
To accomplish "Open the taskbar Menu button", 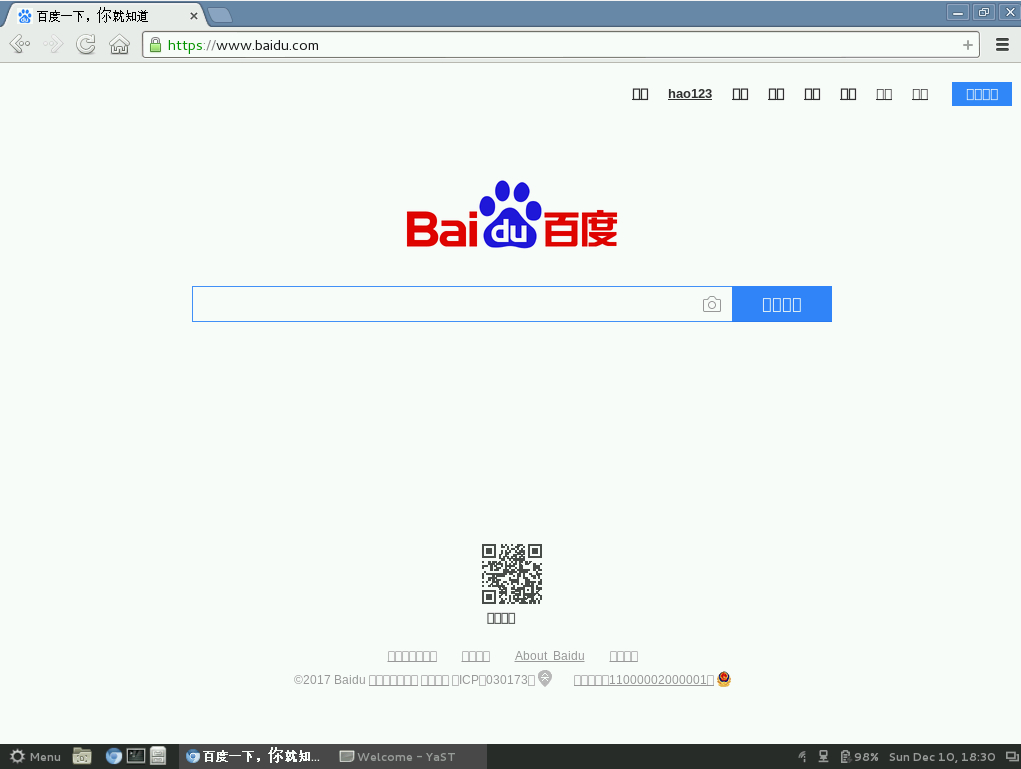I will 36,757.
